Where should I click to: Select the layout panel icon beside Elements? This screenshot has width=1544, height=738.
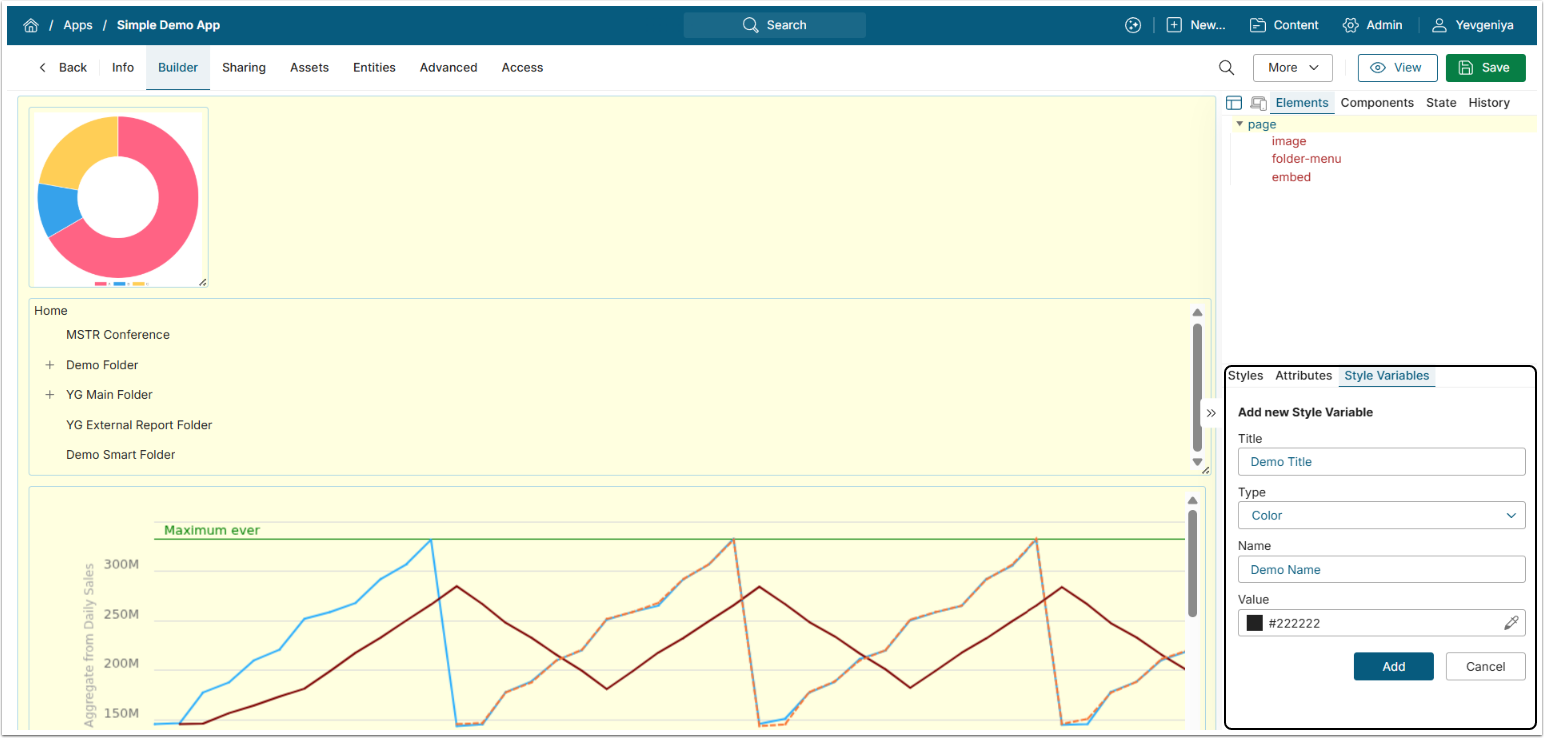pyautogui.click(x=1234, y=103)
